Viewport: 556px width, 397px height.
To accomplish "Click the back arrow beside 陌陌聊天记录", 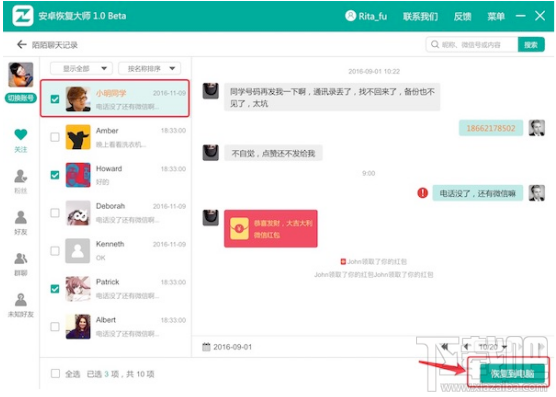I will (x=22, y=45).
